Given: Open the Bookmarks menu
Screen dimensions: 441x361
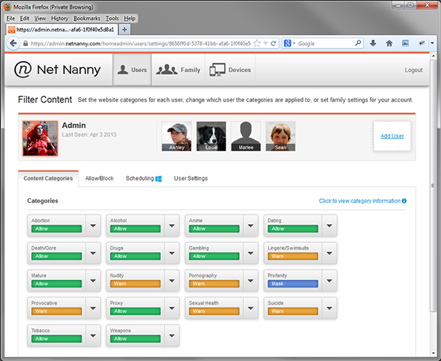Looking at the screenshot, I should tap(87, 18).
